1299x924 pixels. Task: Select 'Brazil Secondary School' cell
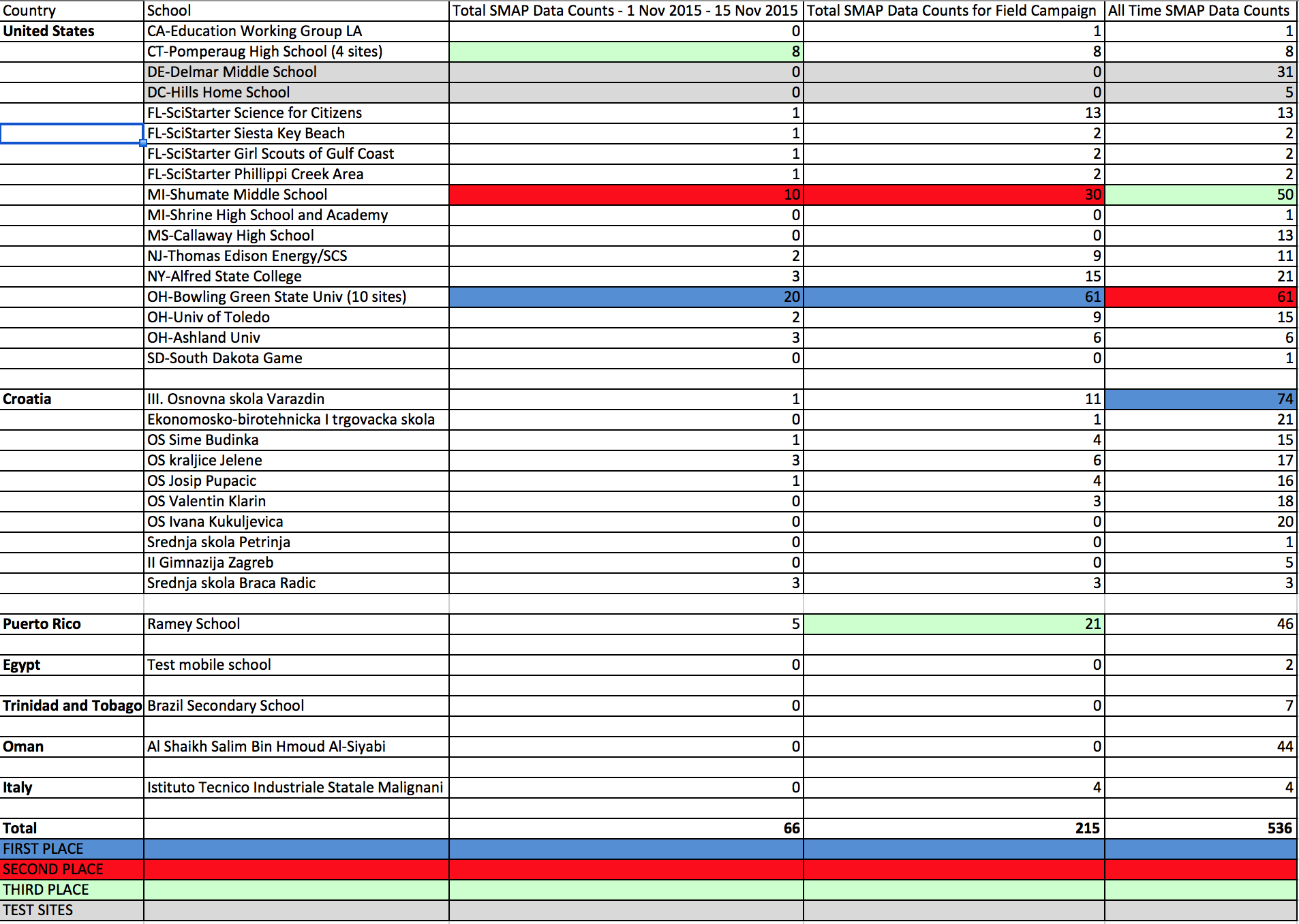(x=296, y=706)
